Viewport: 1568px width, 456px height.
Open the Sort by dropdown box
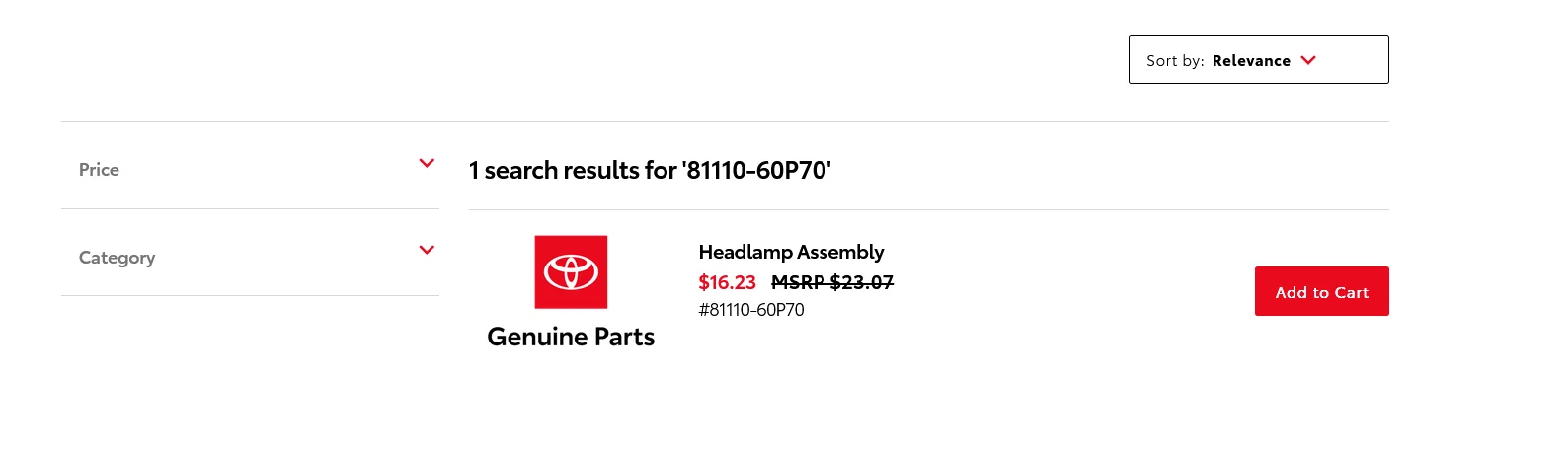[x=1258, y=59]
